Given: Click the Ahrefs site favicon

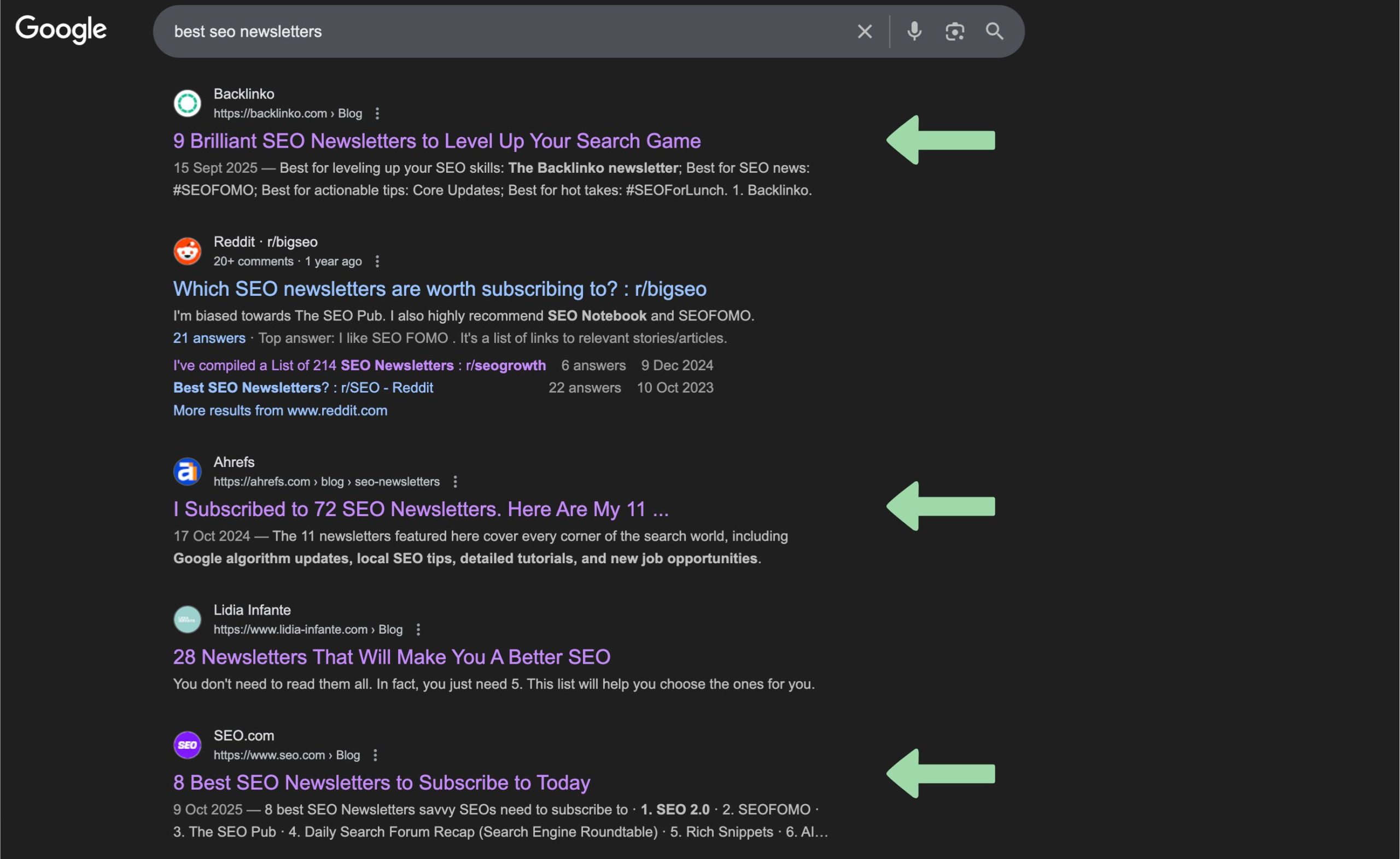Looking at the screenshot, I should point(187,471).
